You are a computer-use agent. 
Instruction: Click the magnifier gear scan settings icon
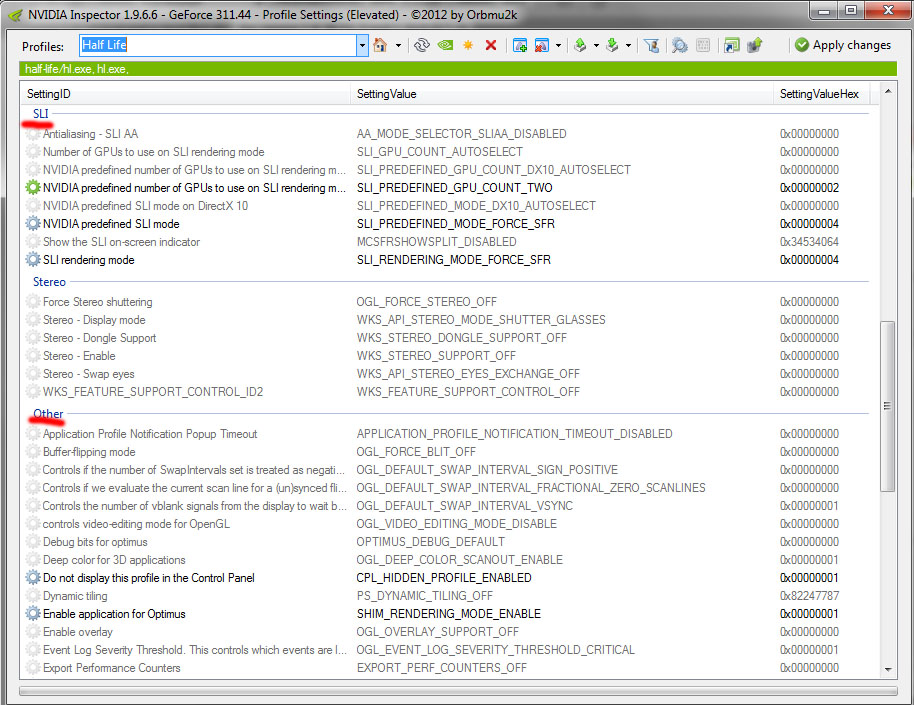679,45
